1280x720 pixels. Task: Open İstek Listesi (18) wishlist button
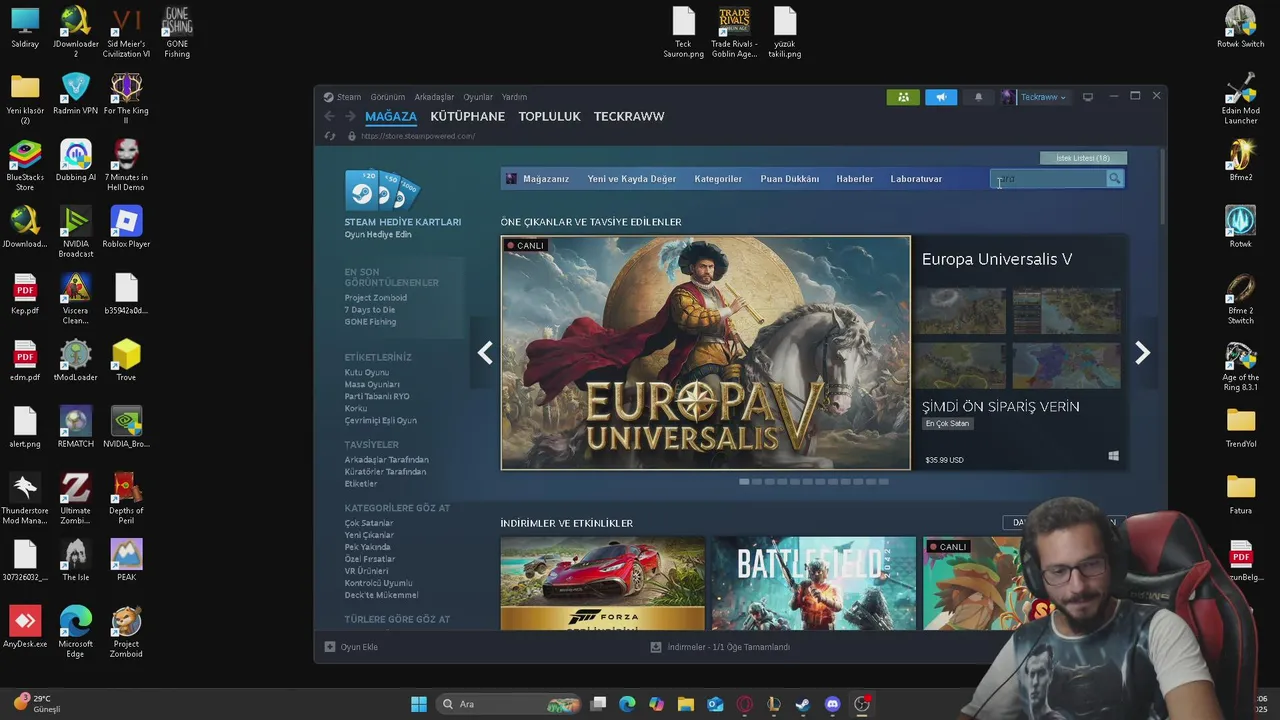1083,158
